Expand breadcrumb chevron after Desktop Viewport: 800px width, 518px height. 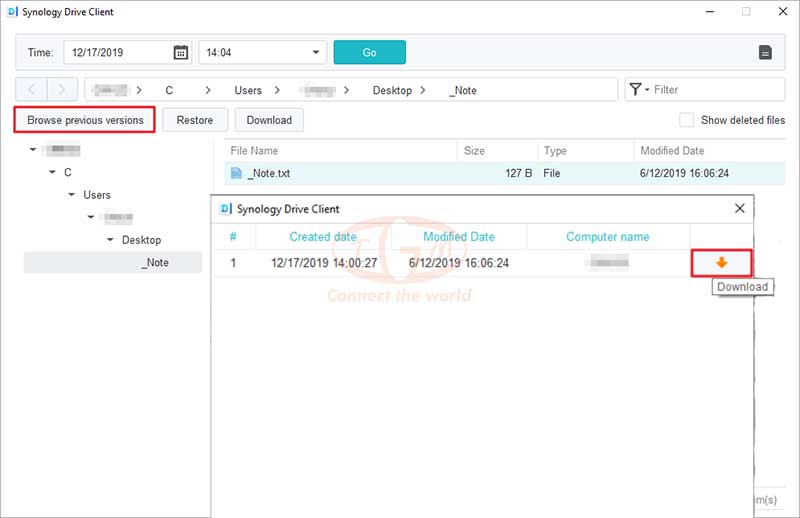click(422, 90)
